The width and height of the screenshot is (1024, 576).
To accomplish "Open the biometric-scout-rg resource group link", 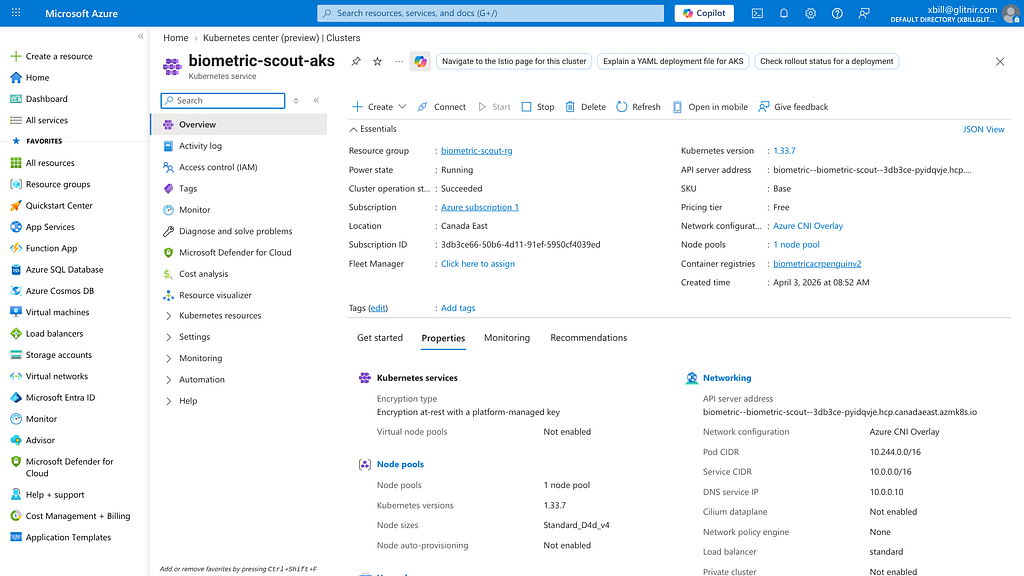I will pyautogui.click(x=477, y=151).
